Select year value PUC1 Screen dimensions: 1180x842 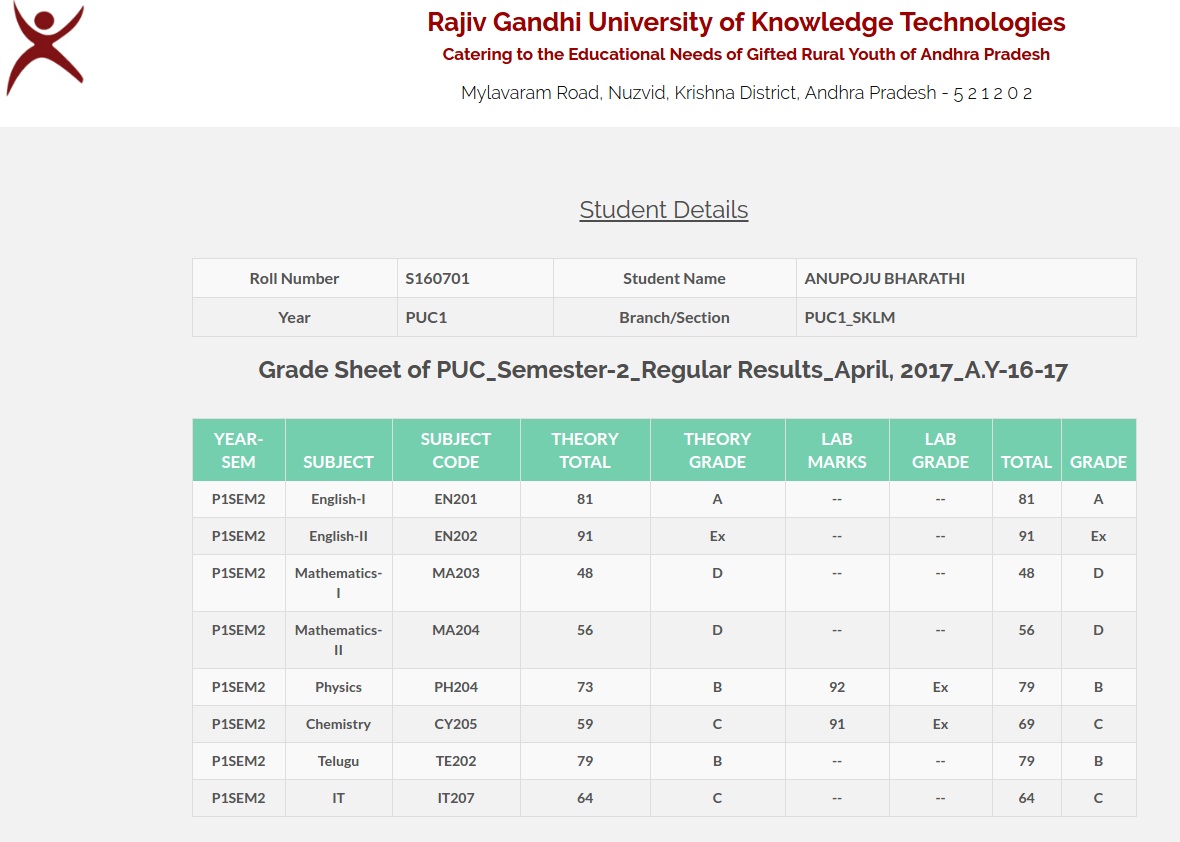pyautogui.click(x=426, y=318)
